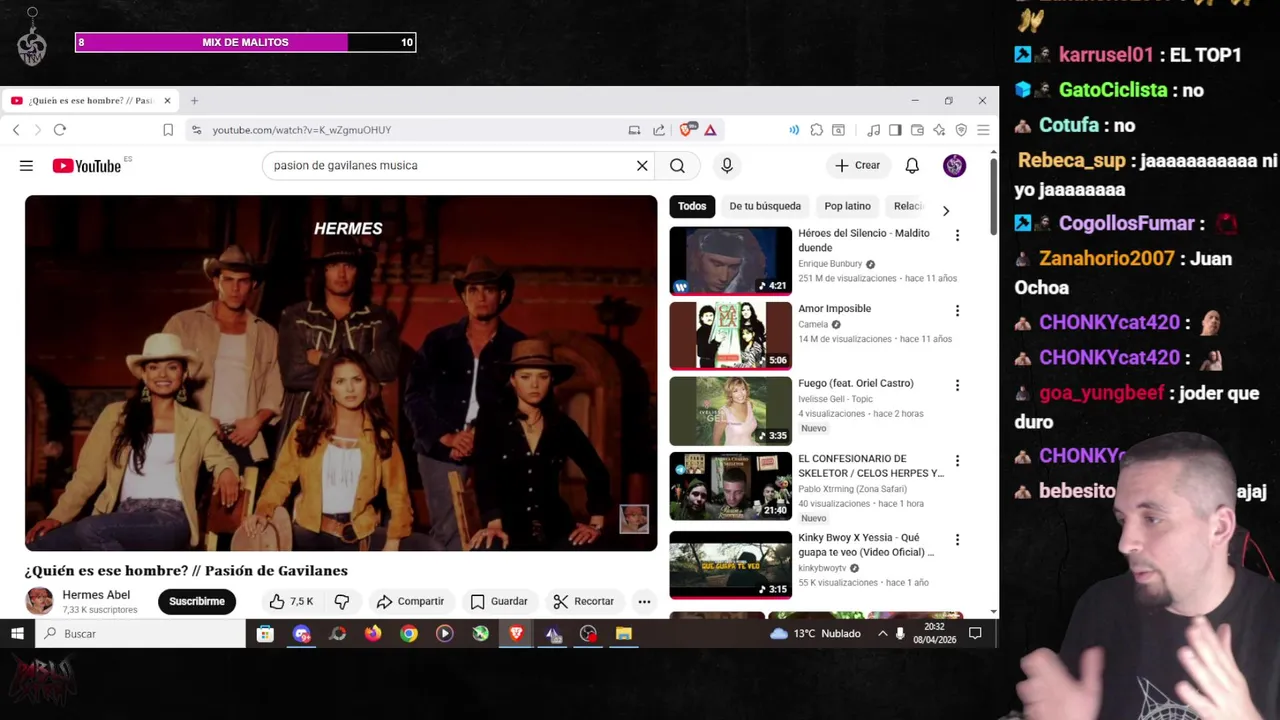Viewport: 1280px width, 720px height.
Task: Open Windows Start menu
Action: pos(17,633)
